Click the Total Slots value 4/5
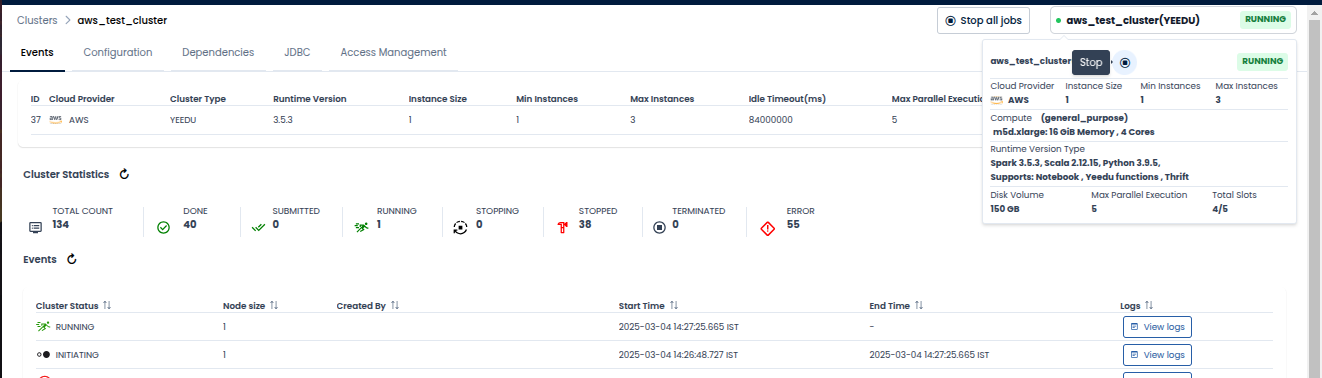Screen dimensions: 1322x378 pos(1220,209)
